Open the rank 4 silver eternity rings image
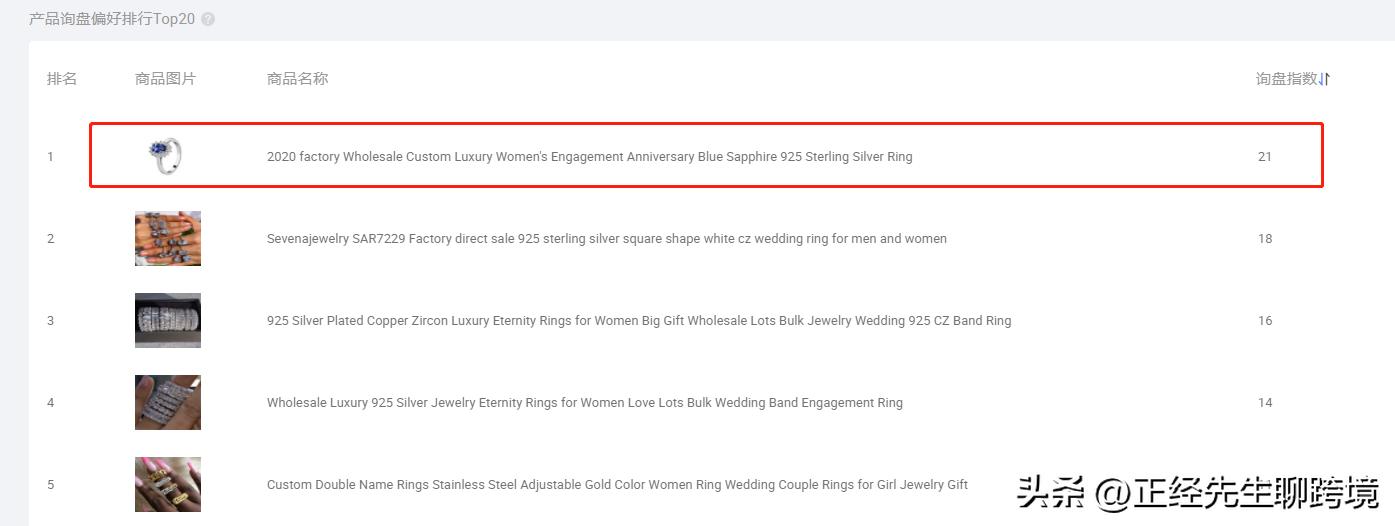Viewport: 1395px width, 526px height. pos(168,402)
